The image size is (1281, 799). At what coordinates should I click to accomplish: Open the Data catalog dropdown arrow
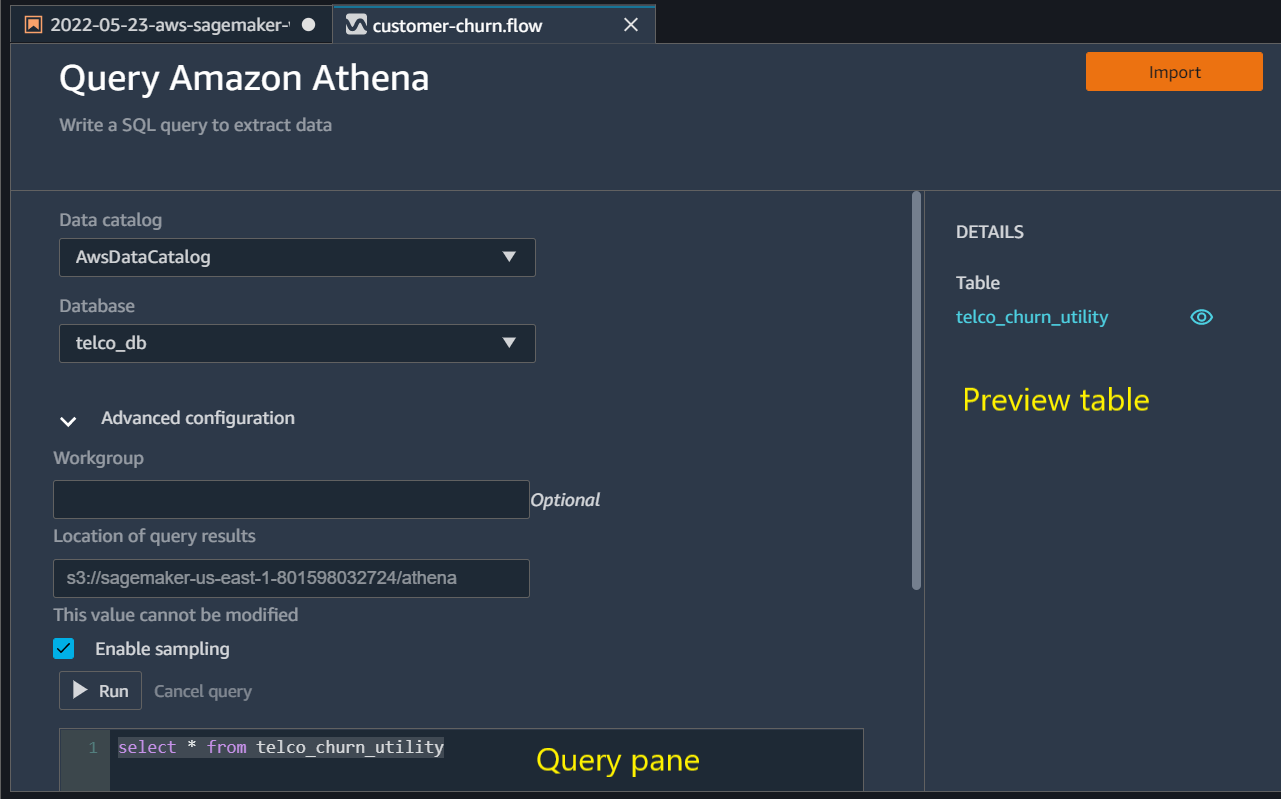point(509,257)
